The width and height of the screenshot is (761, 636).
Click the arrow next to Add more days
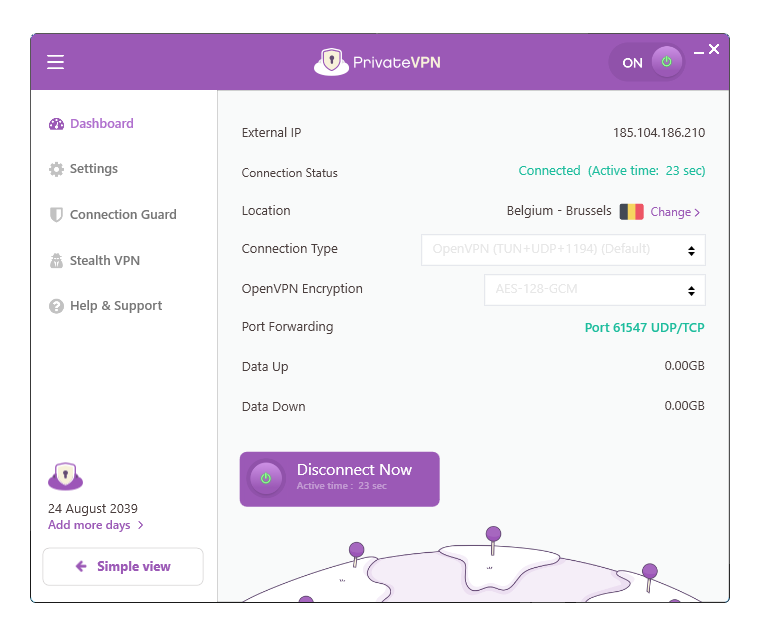pyautogui.click(x=141, y=525)
